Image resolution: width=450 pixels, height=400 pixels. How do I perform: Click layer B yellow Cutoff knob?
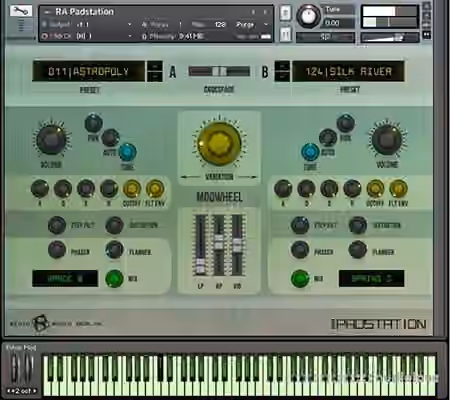(375, 189)
